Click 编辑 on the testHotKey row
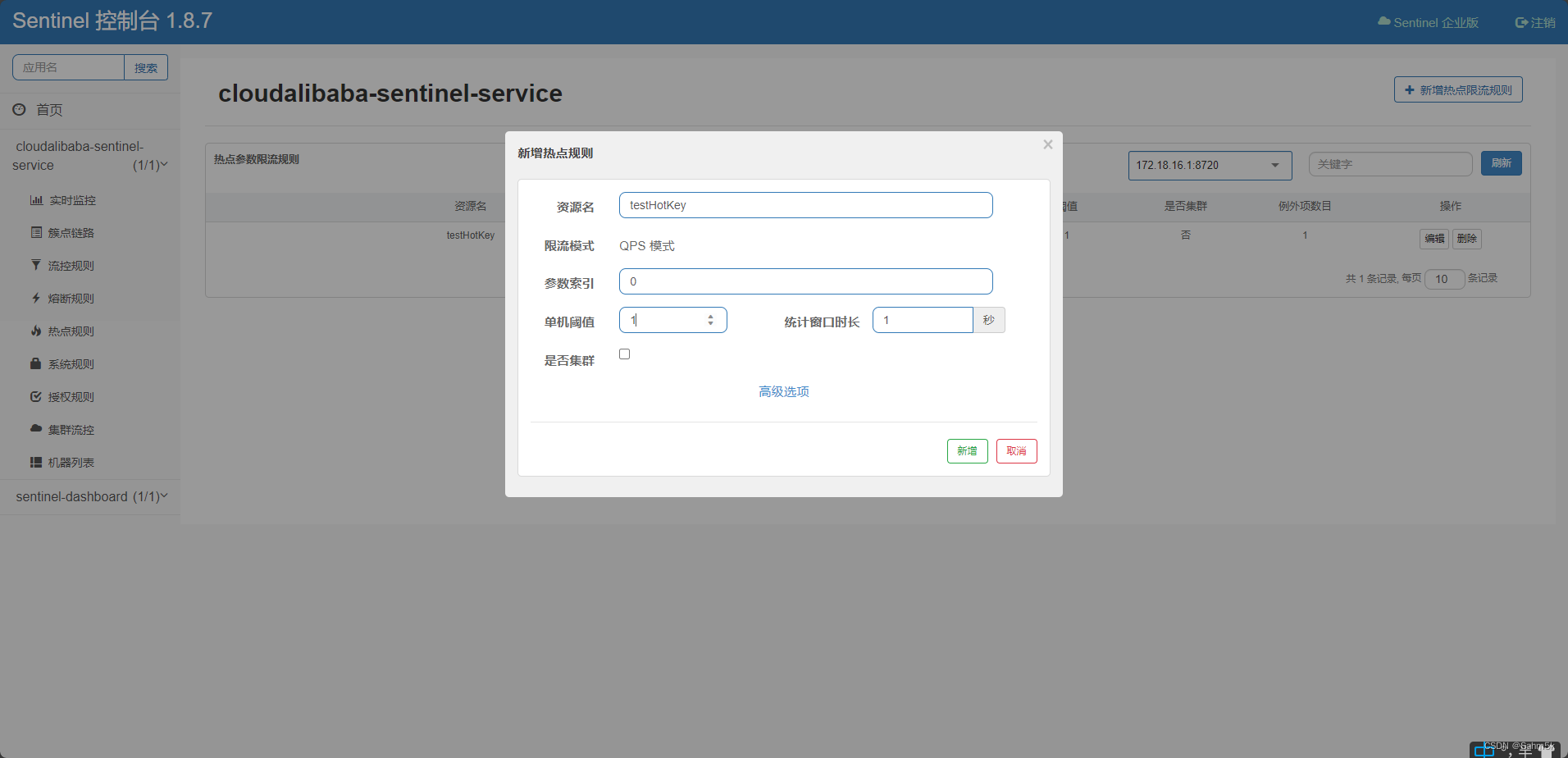Viewport: 1568px width, 758px height. 1434,239
